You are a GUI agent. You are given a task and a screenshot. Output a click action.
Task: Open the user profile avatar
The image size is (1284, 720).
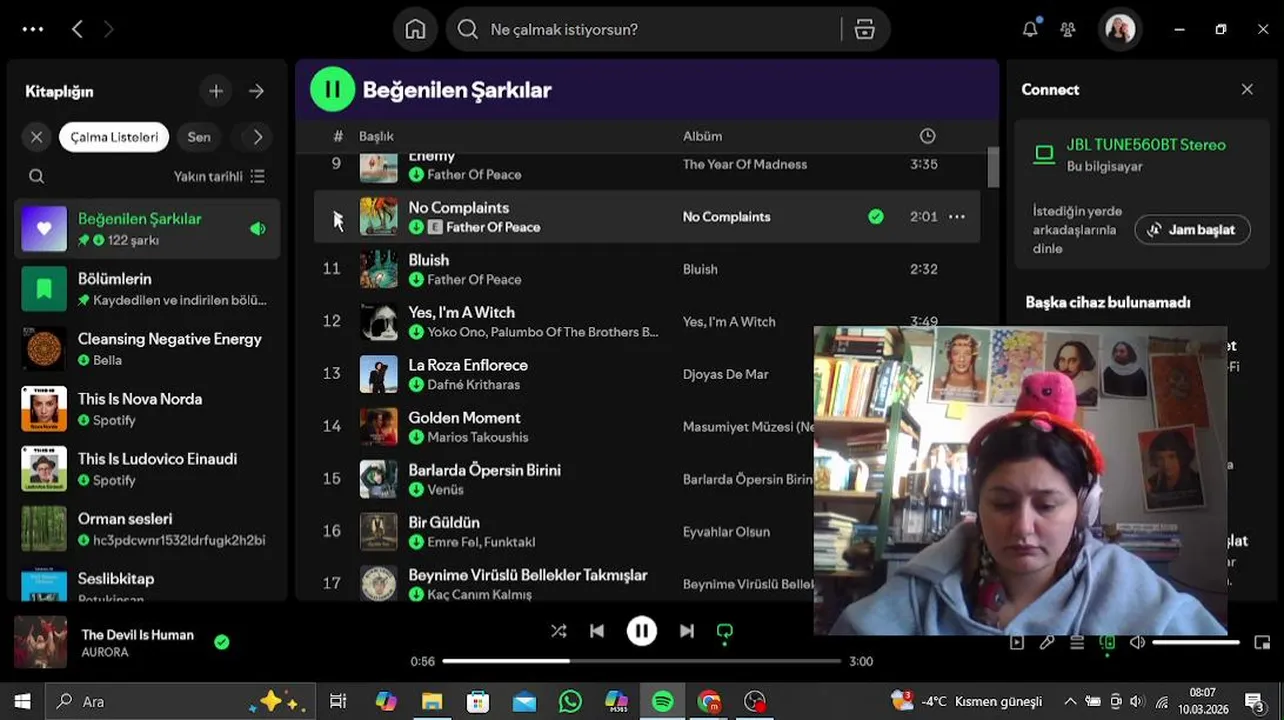(1120, 29)
